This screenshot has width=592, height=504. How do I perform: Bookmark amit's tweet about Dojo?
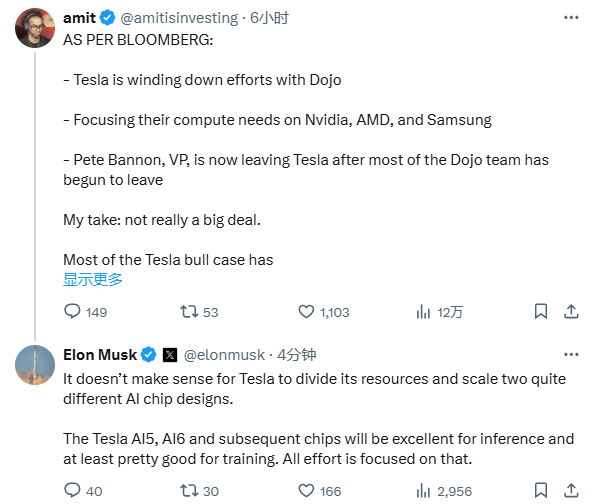pyautogui.click(x=541, y=312)
